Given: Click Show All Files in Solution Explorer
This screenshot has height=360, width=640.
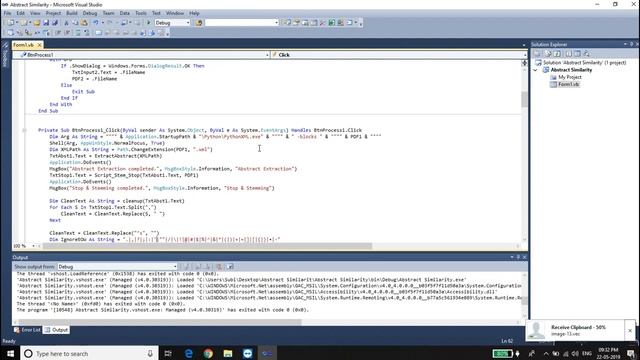Looking at the screenshot, I should tap(548, 53).
